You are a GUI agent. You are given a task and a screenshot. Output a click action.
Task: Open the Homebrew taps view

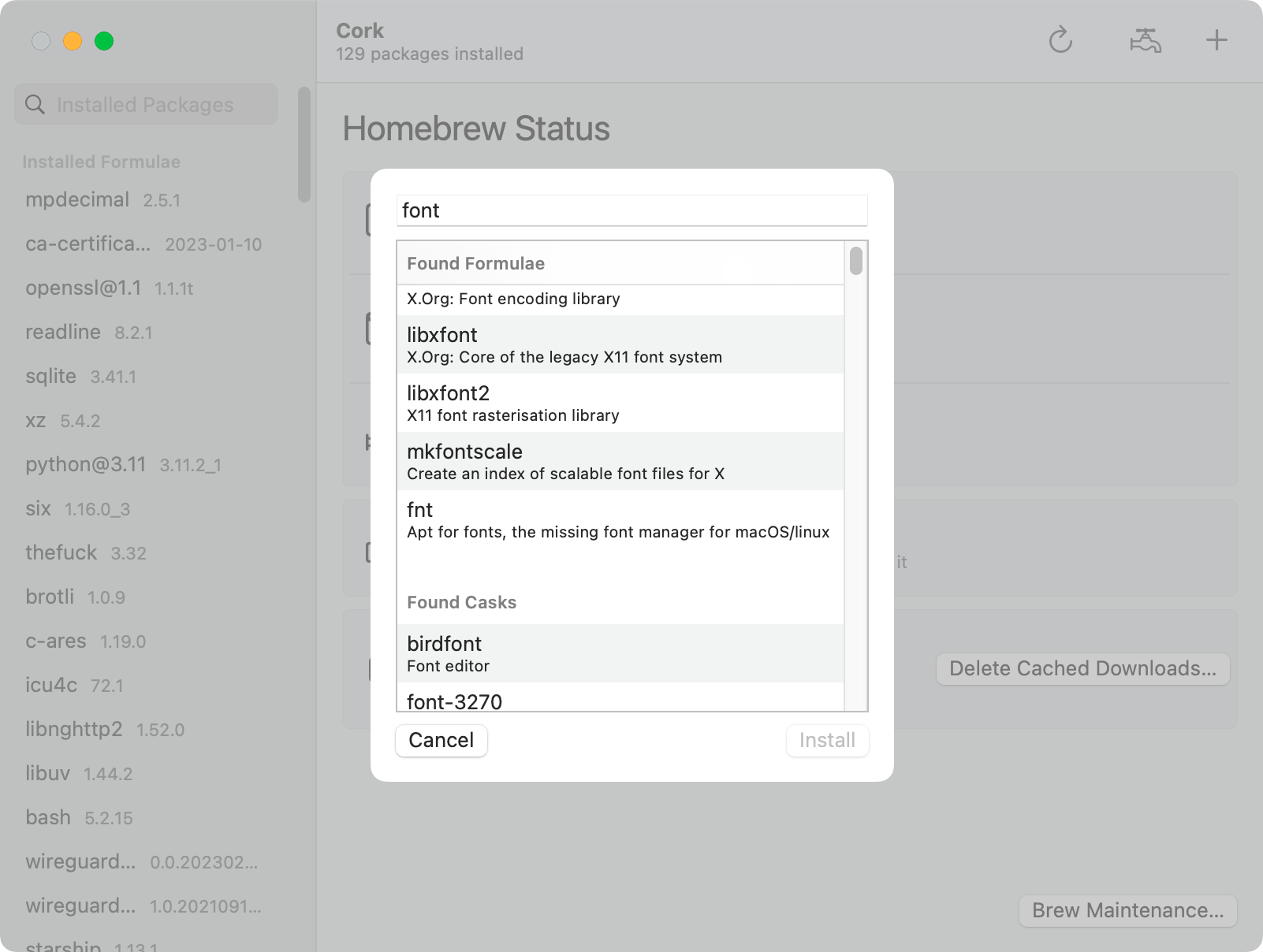1144,40
